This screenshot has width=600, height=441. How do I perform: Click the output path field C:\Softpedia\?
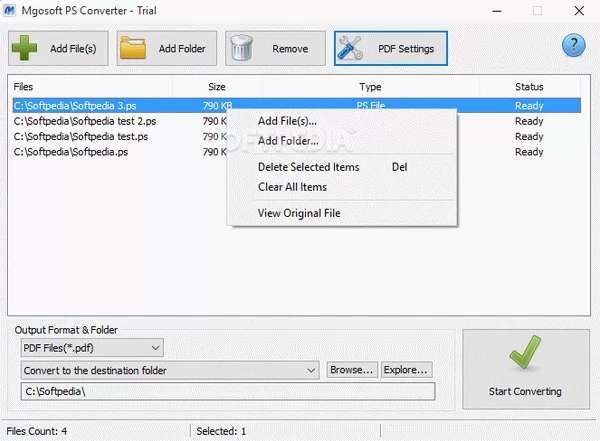228,391
